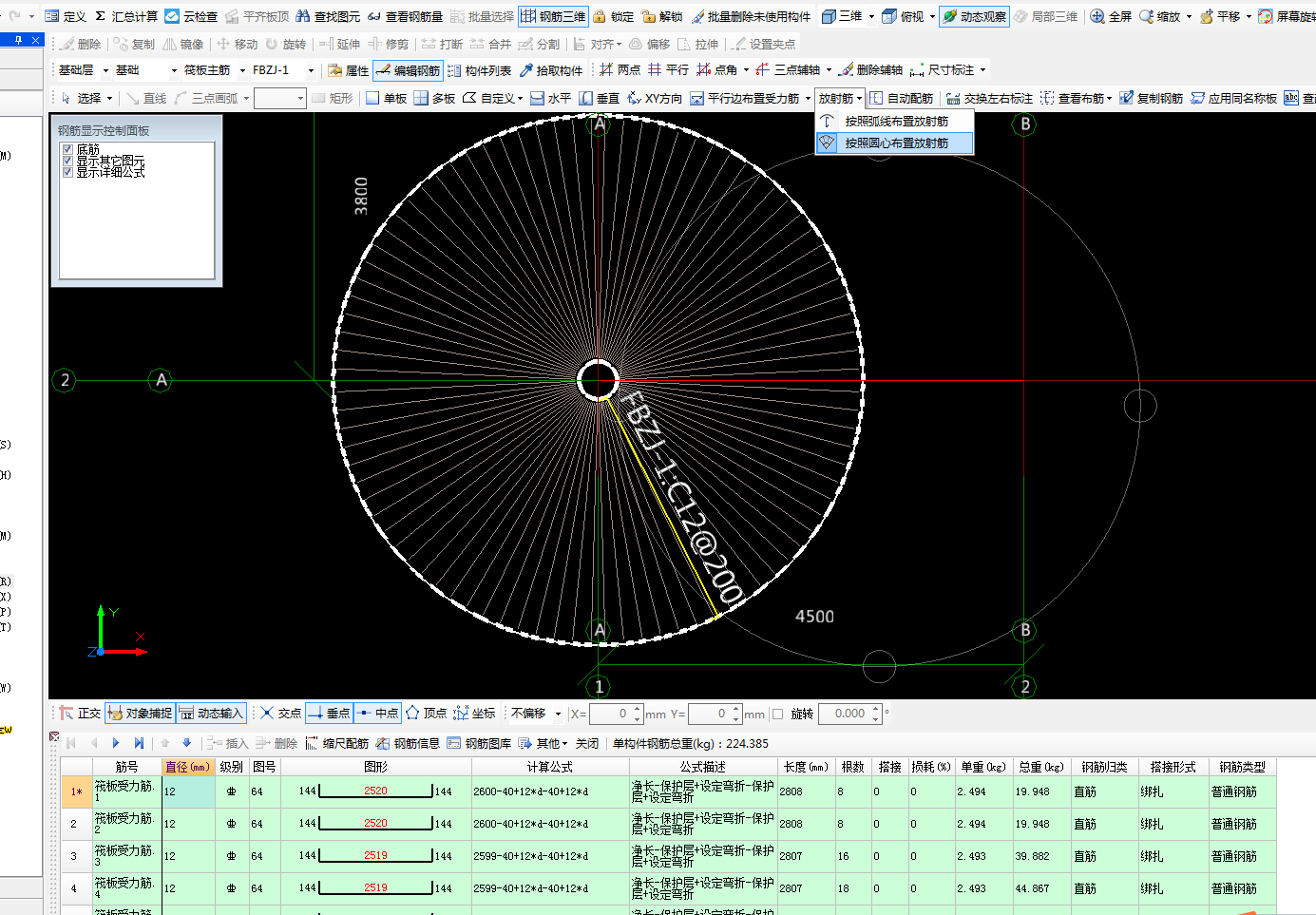Toggle 钢筋三维 rebar 3D view
The image size is (1316, 915).
[x=553, y=16]
